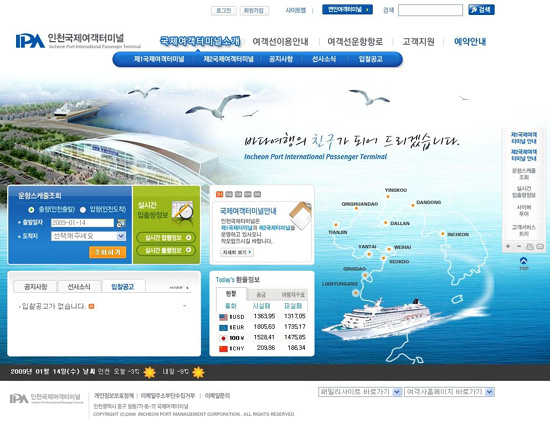Expand the 여객사홈페이지 바로가기 dropdown
The image size is (550, 428).
pyautogui.click(x=449, y=392)
